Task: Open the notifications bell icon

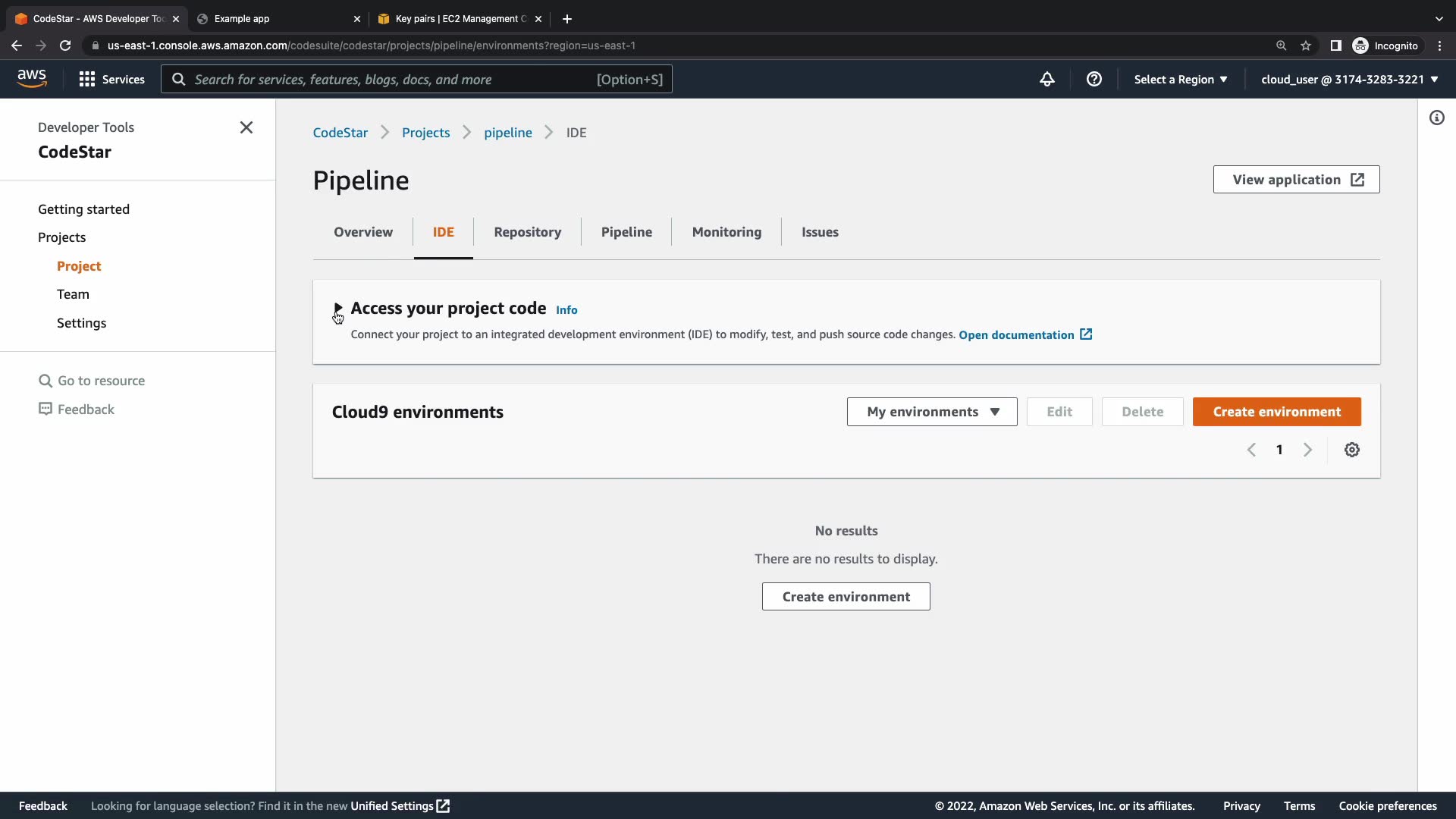Action: click(1047, 79)
